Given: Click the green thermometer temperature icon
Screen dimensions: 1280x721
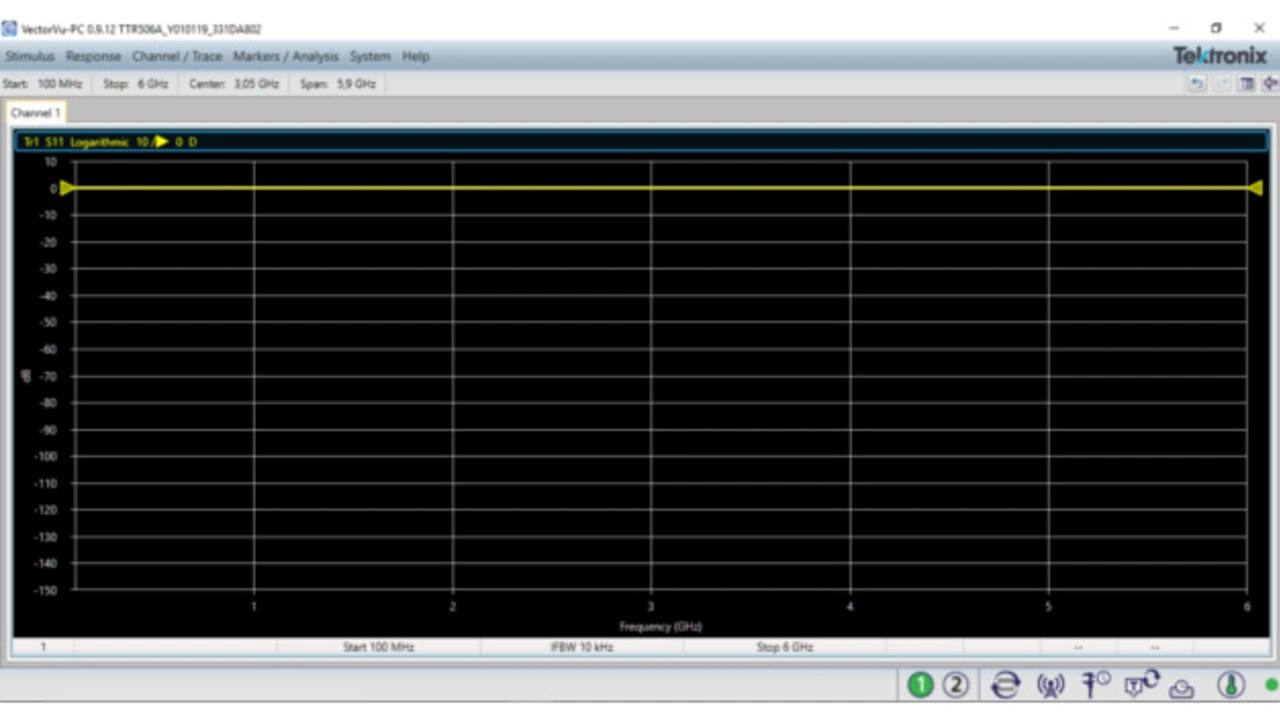Looking at the screenshot, I should pyautogui.click(x=1231, y=685).
